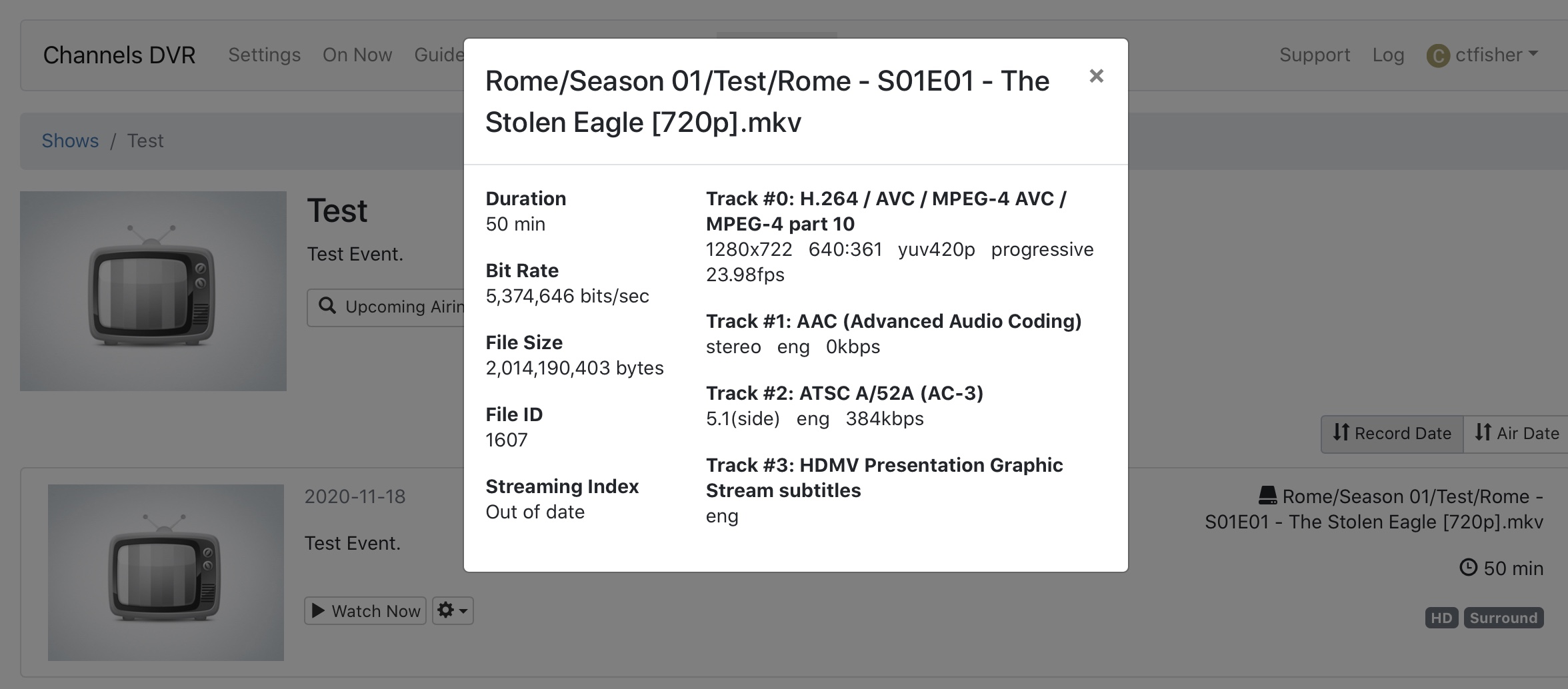Click the Test show TV poster
Viewport: 1568px width, 689px height.
[x=153, y=291]
